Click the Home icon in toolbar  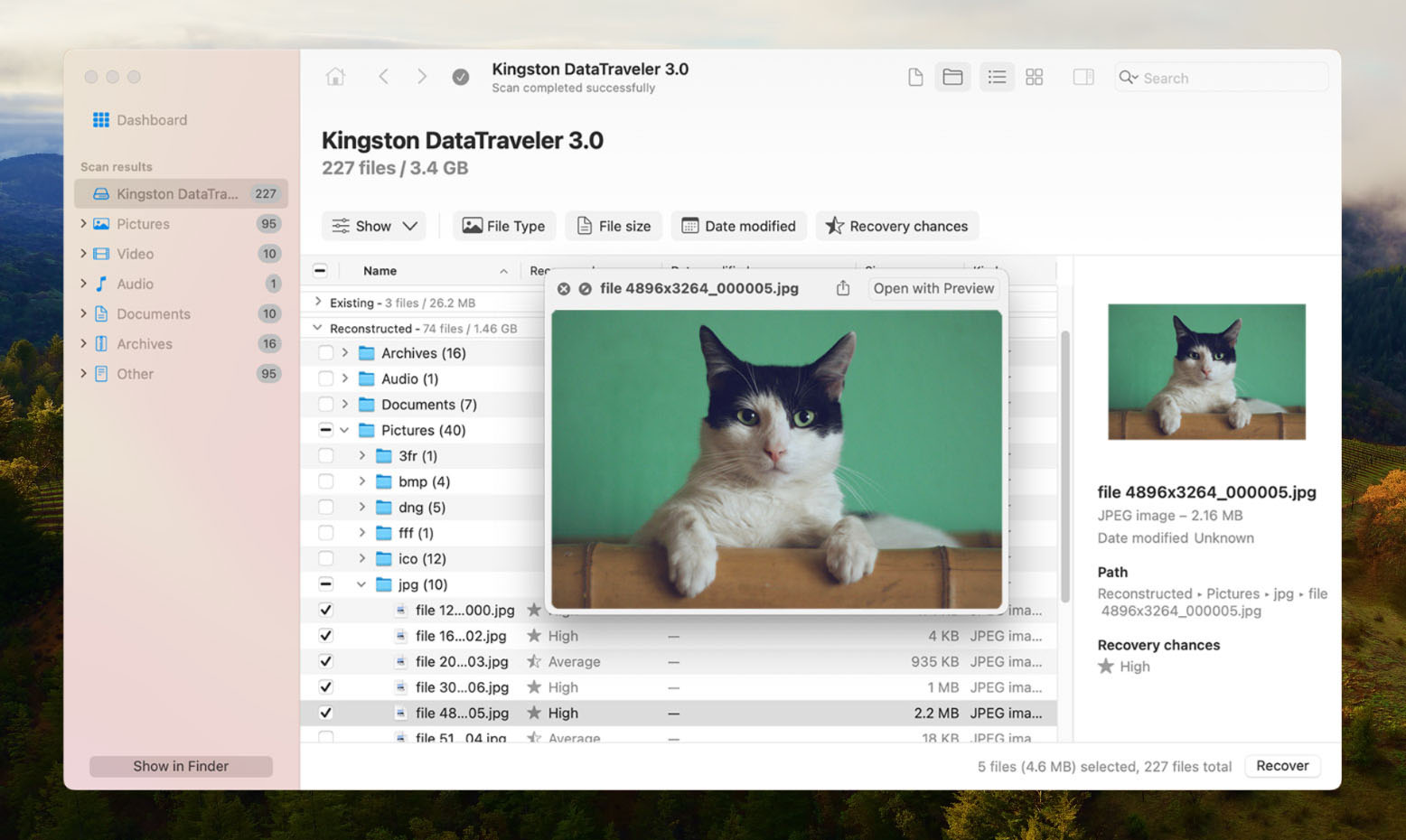(x=335, y=77)
